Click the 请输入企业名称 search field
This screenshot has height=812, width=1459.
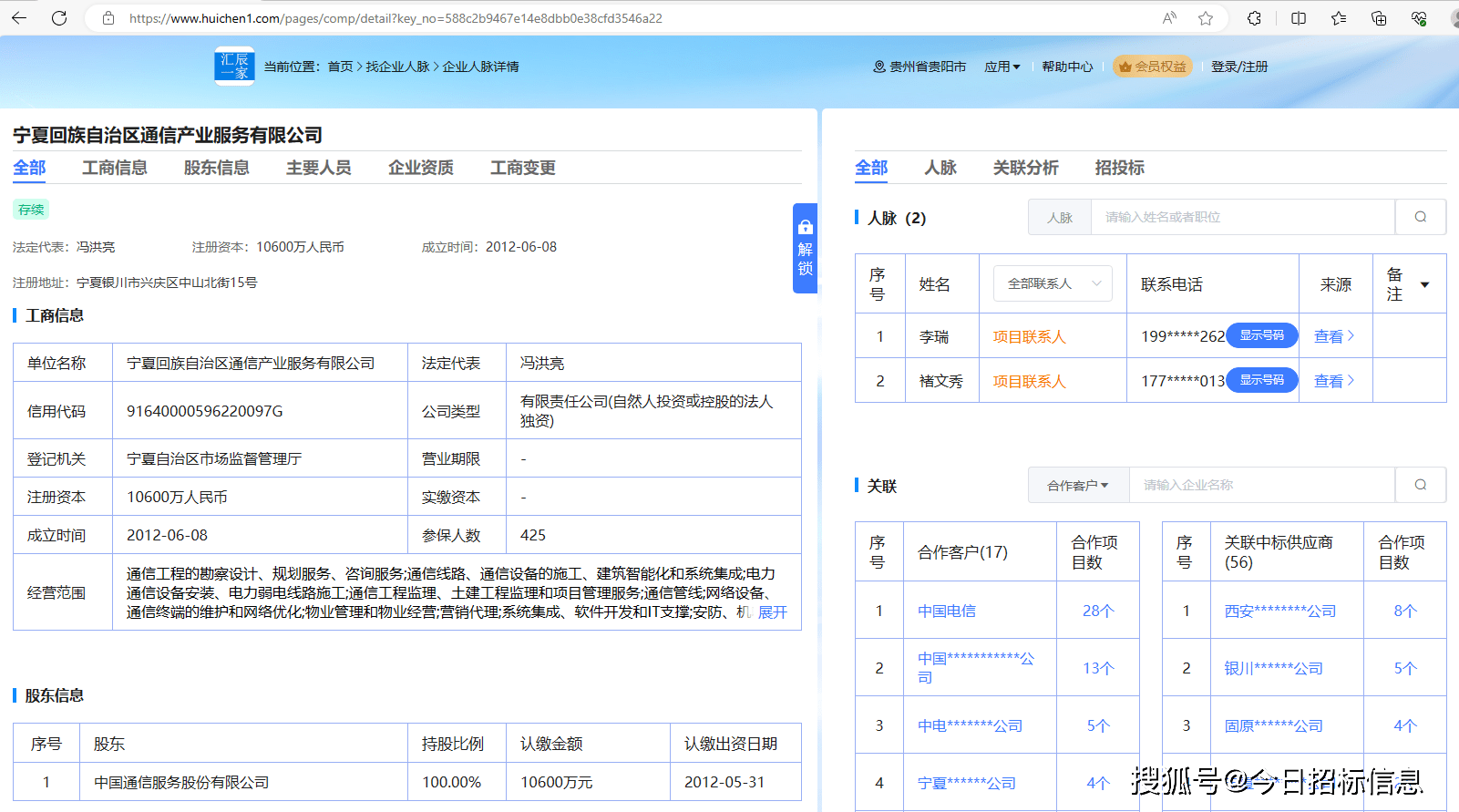click(x=1262, y=485)
